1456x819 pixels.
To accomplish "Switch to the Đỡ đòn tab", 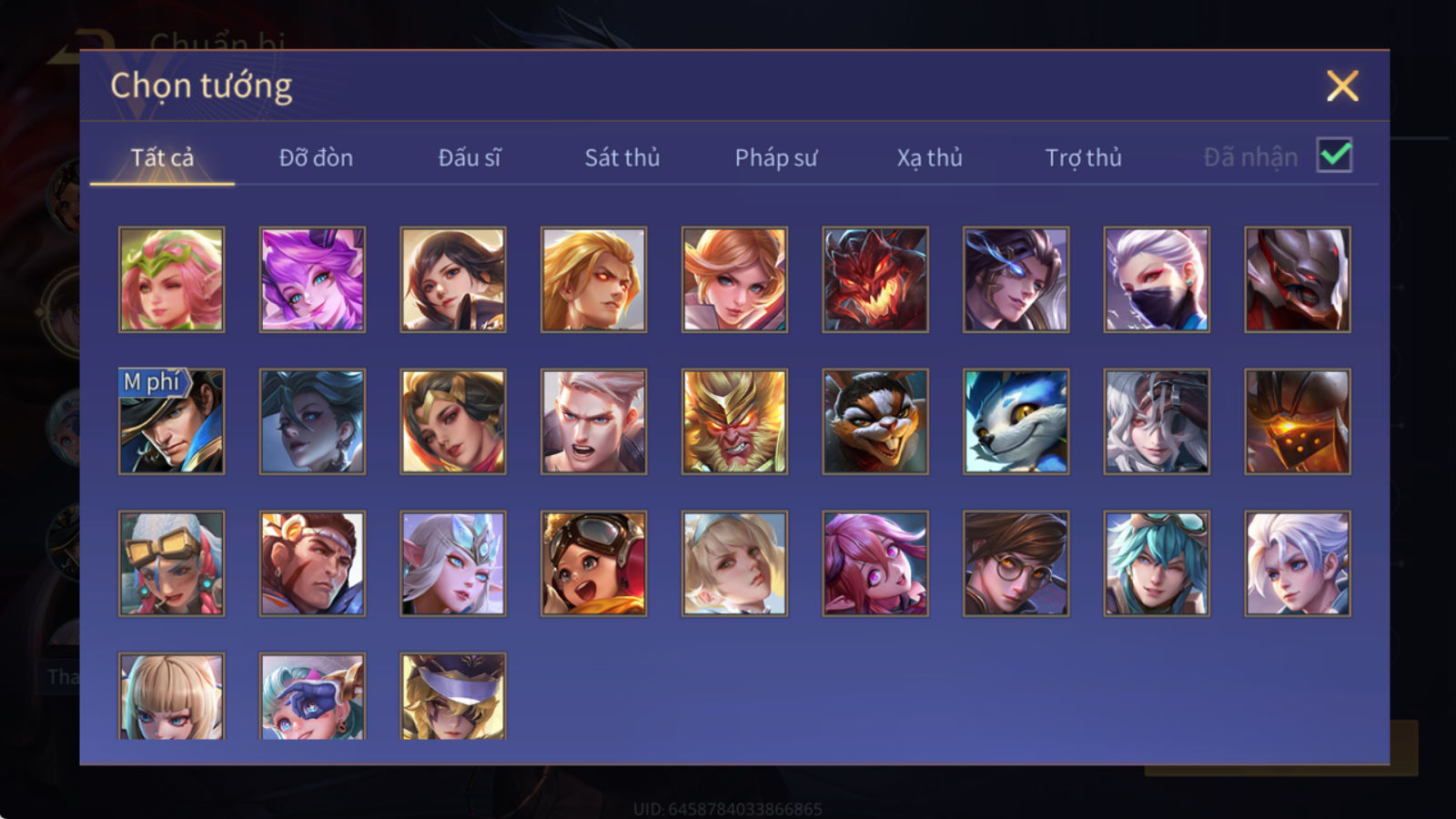I will click(316, 157).
